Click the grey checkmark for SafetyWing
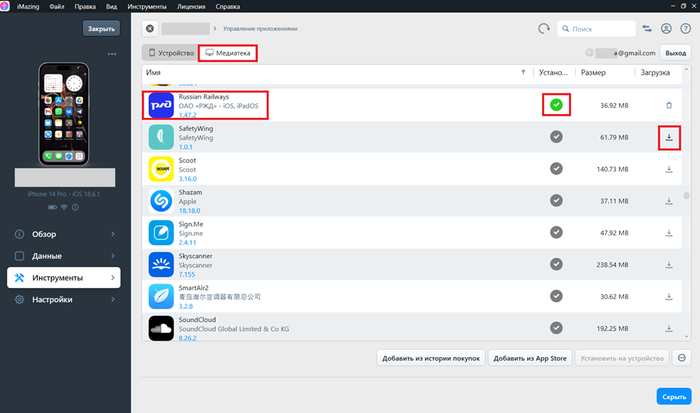 click(x=556, y=137)
